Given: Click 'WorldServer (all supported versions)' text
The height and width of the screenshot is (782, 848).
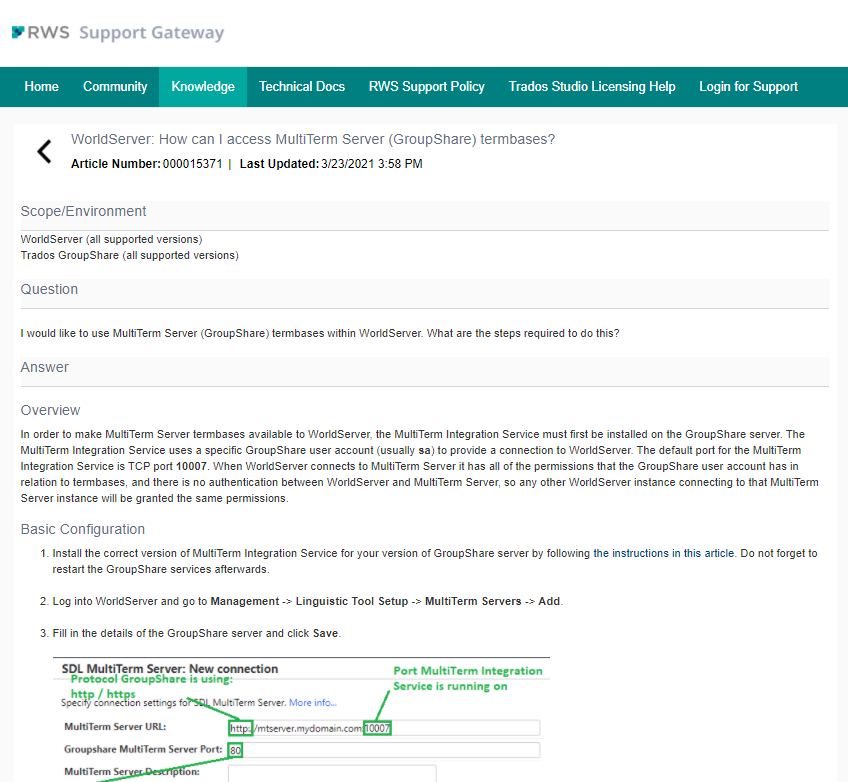Looking at the screenshot, I should (111, 239).
